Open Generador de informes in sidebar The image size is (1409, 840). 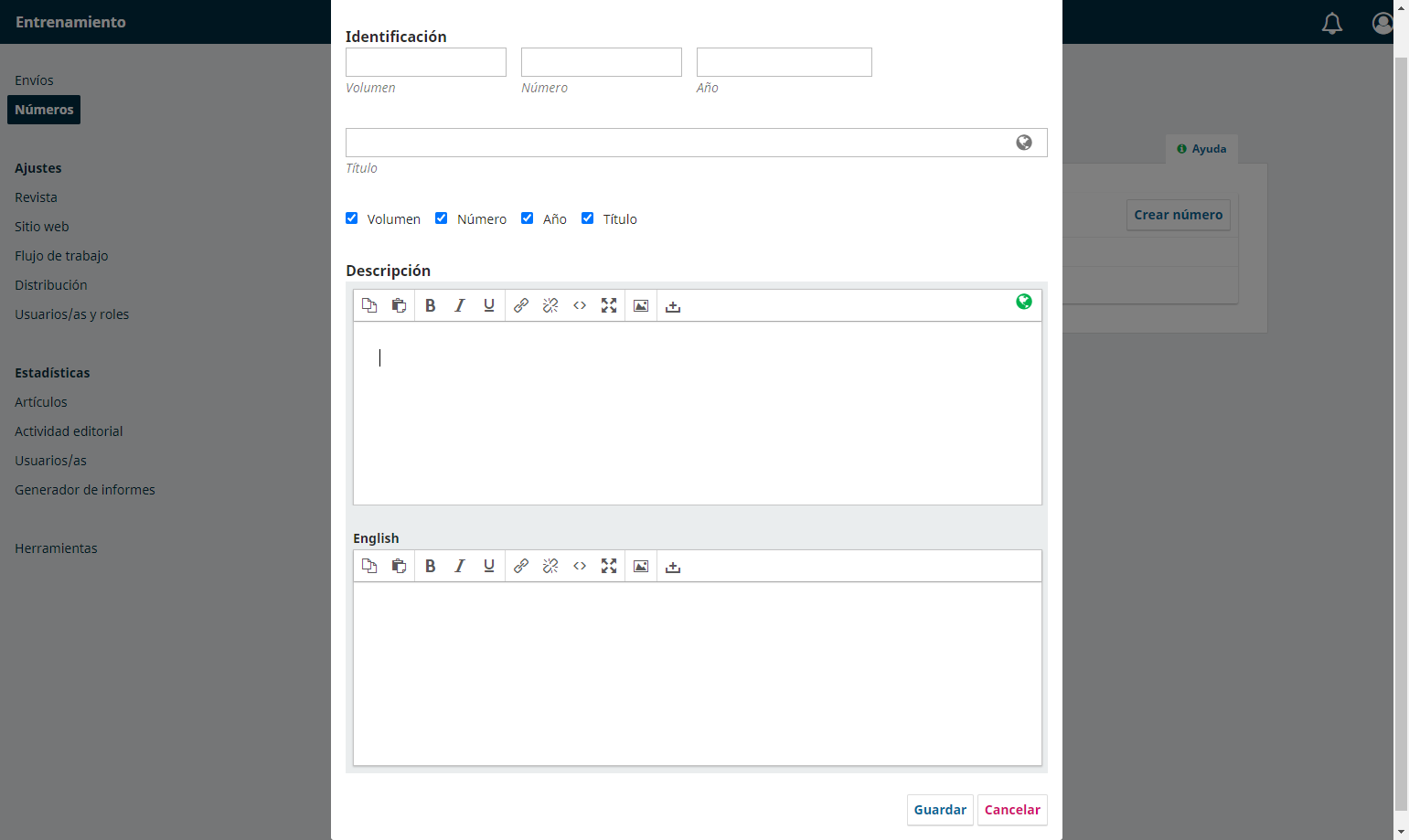click(x=85, y=490)
